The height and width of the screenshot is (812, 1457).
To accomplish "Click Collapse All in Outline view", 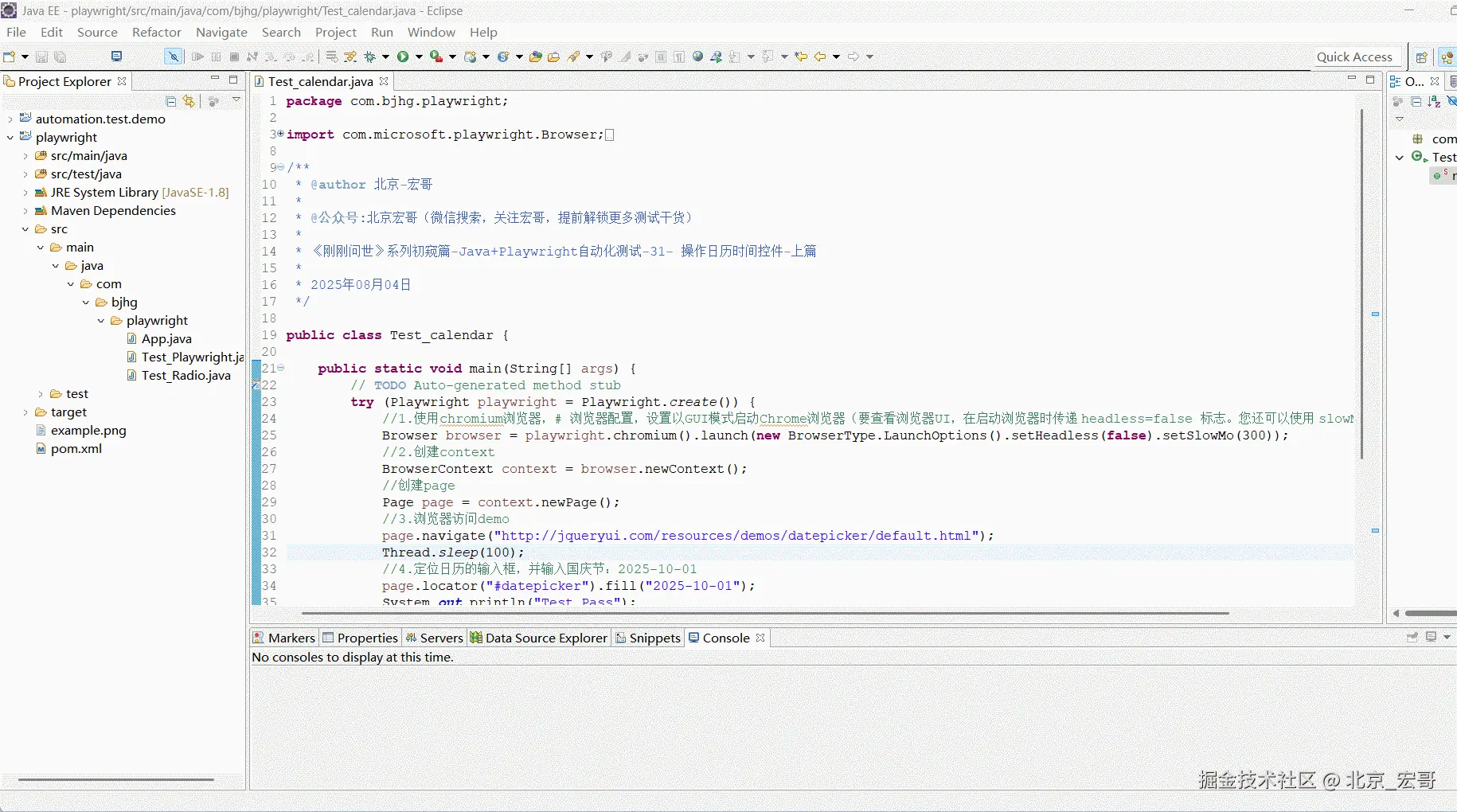I will point(1416,101).
